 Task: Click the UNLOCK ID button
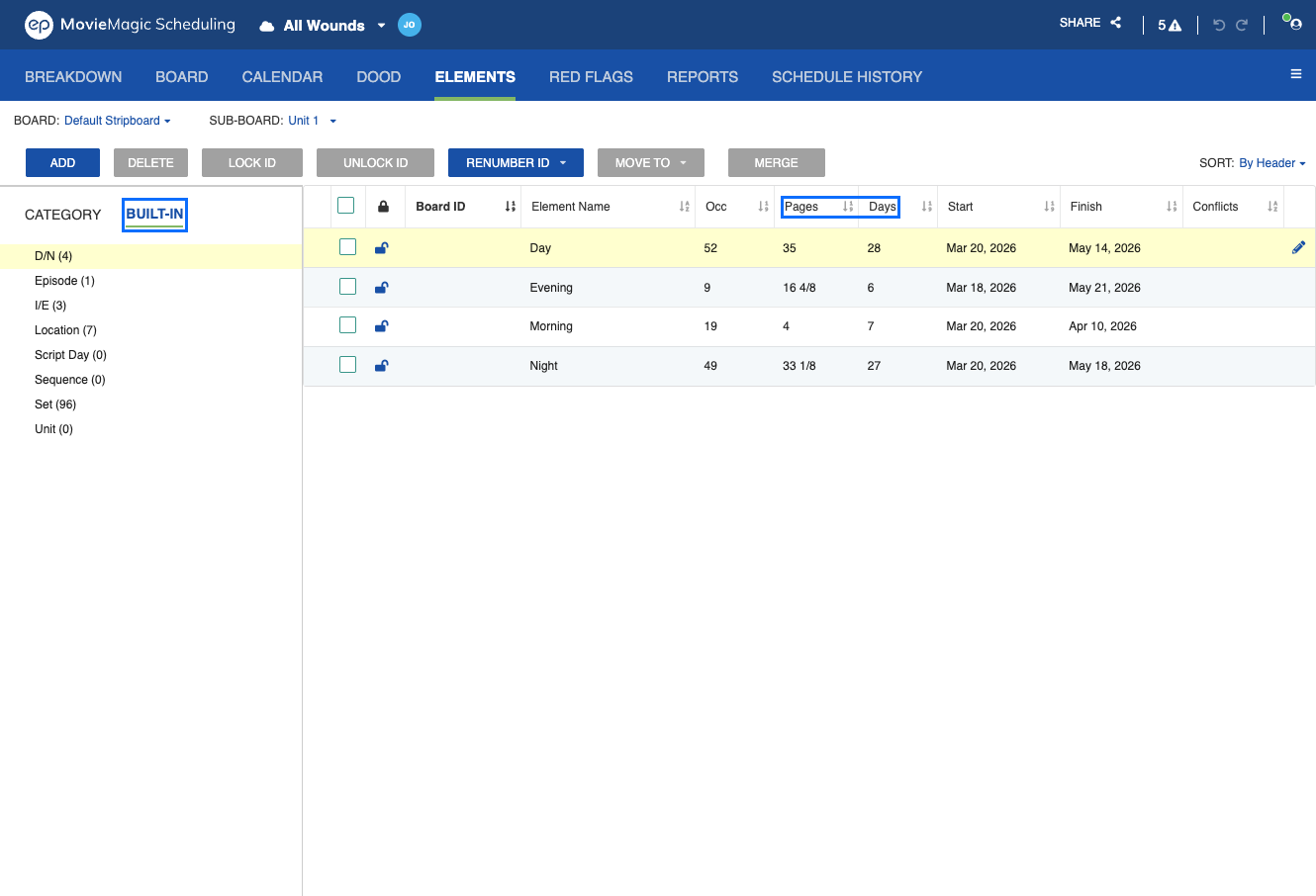point(375,162)
